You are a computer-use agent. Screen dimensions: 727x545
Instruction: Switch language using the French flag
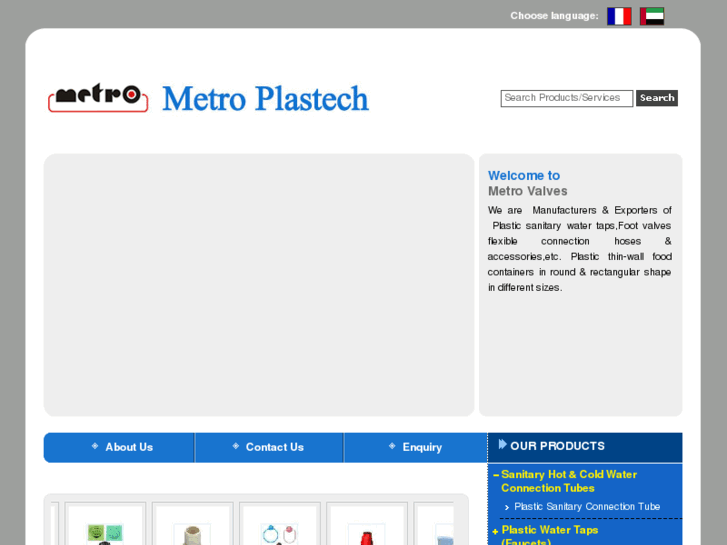(x=619, y=16)
